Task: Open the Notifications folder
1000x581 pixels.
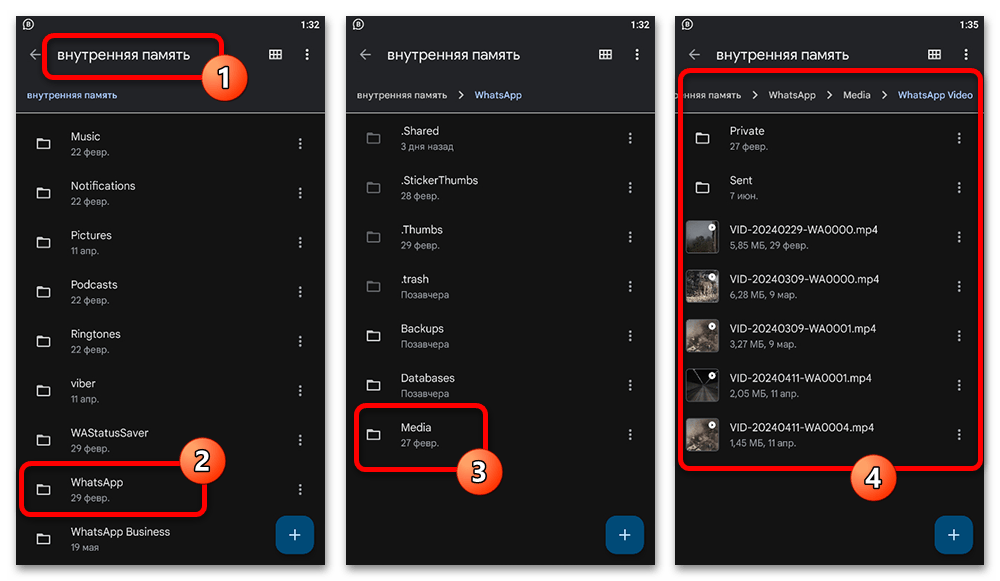Action: [170, 193]
